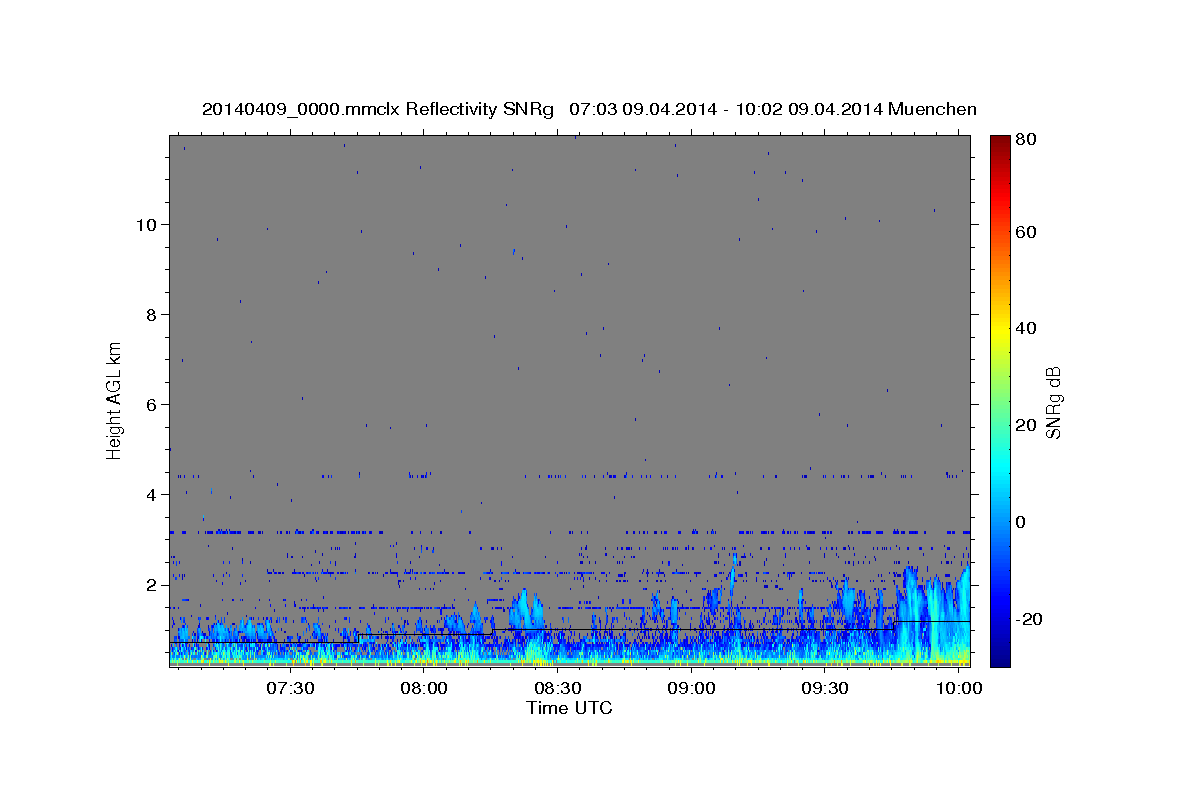Click the dark blue bottom of the colorbar
The width and height of the screenshot is (1200, 800).
(1000, 655)
